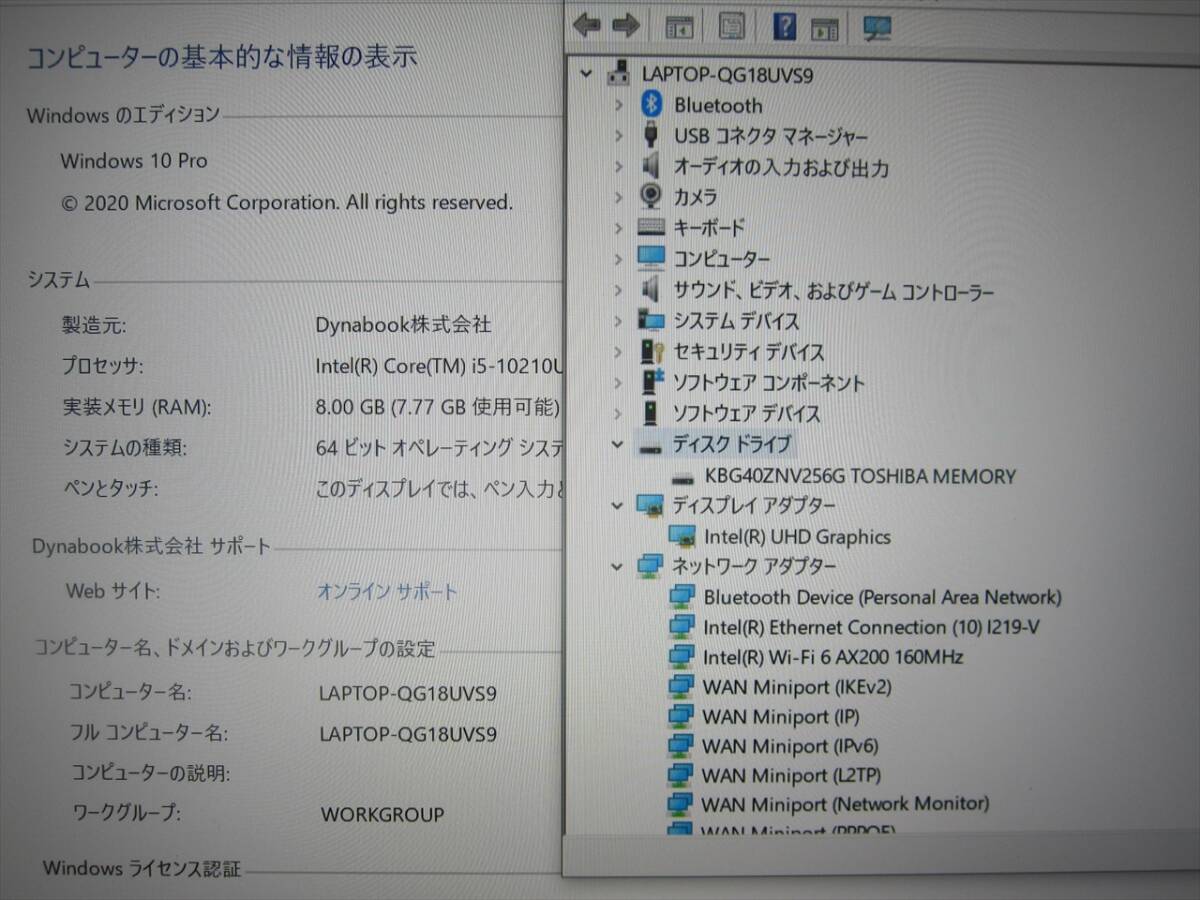The image size is (1200, 900).
Task: Click the Windows 10 Pro edition text
Action: pyautogui.click(x=134, y=161)
